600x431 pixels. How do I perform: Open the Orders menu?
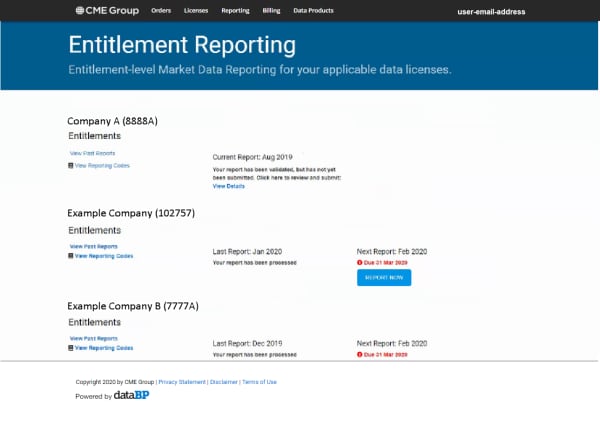pyautogui.click(x=160, y=10)
